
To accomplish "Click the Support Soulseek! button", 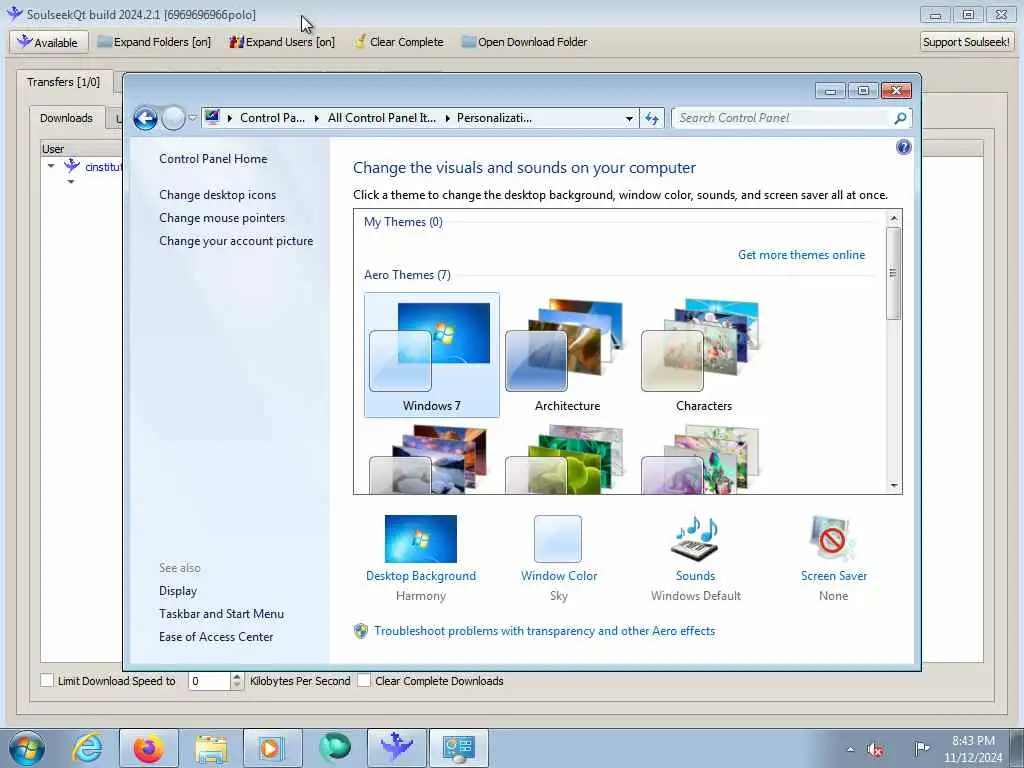I will (x=966, y=42).
